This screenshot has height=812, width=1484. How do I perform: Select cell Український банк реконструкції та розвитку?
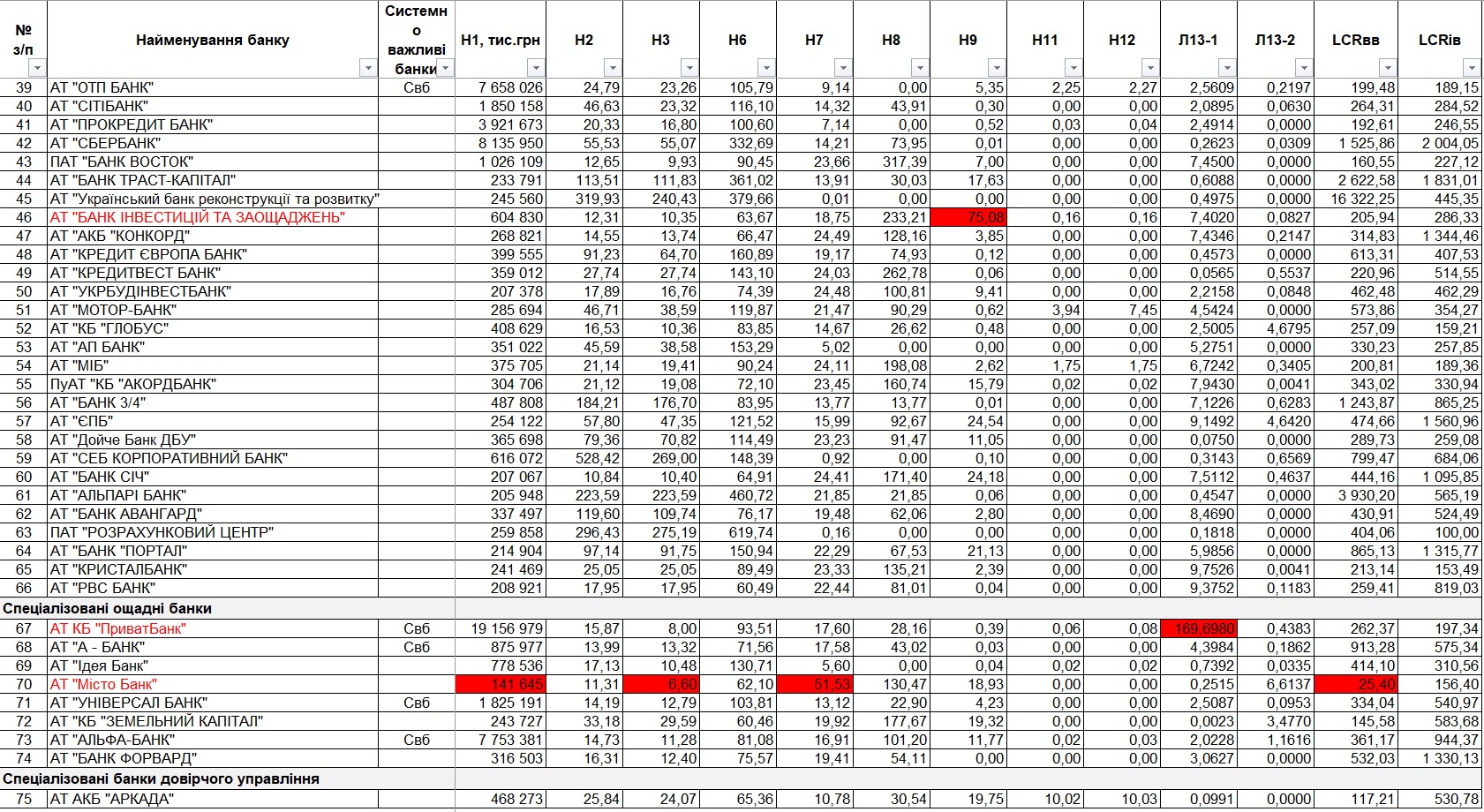click(x=213, y=199)
